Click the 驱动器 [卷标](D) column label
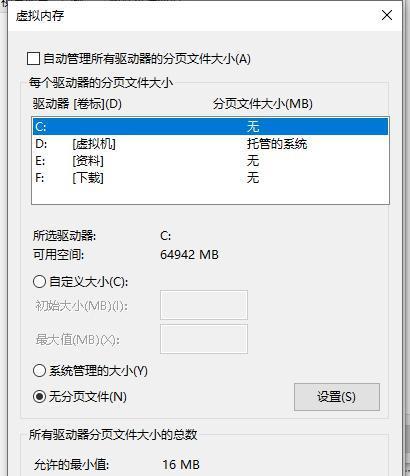This screenshot has height=476, width=410. [77, 104]
